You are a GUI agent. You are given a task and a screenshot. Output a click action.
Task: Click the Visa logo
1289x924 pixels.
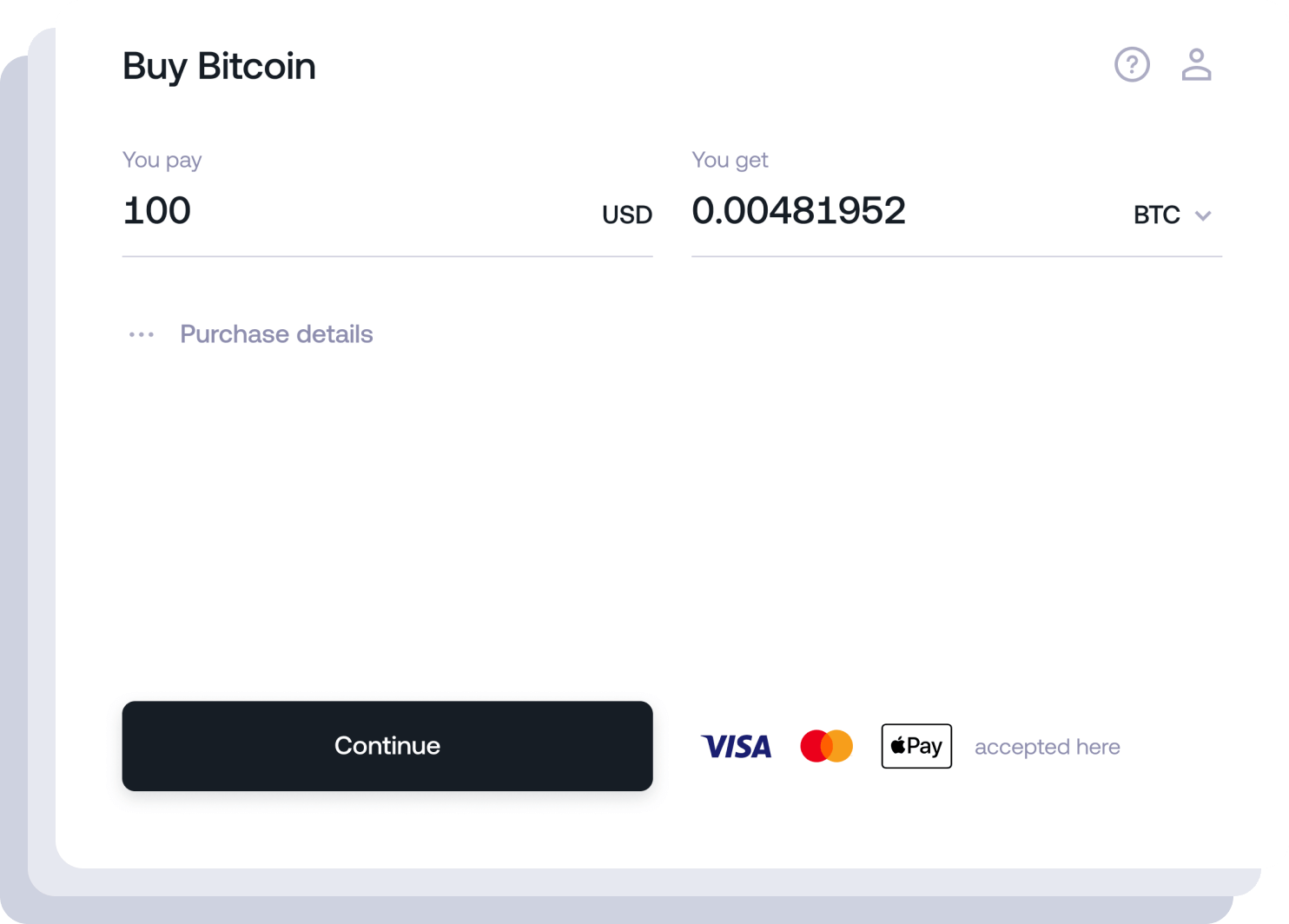click(737, 746)
